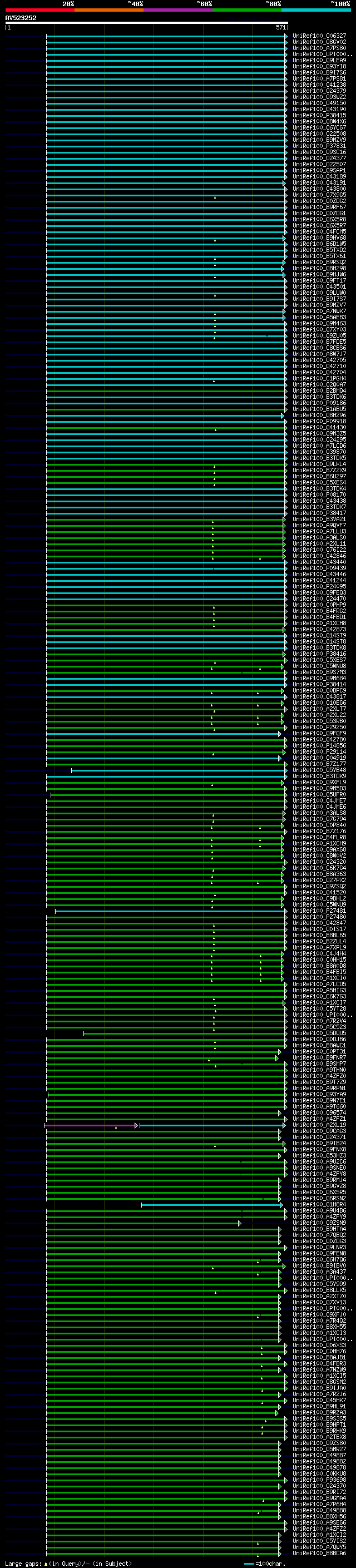Select hit label UniRef100_Q45HK7
The width and height of the screenshot is (356, 1568).
pyautogui.click(x=319, y=1400)
